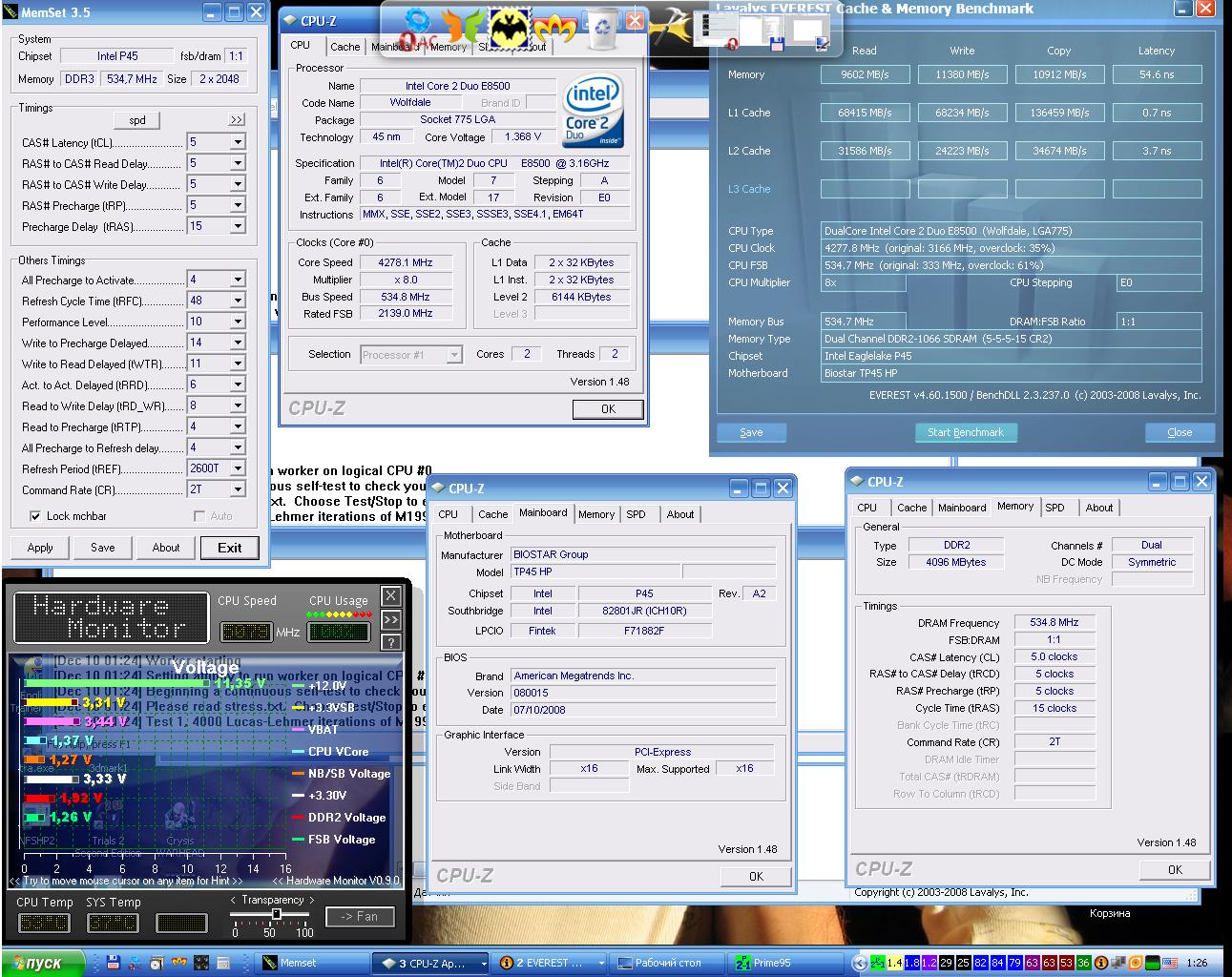Expand Hardware Monitor with double-arrow icon
This screenshot has width=1232, height=977.
coord(390,619)
